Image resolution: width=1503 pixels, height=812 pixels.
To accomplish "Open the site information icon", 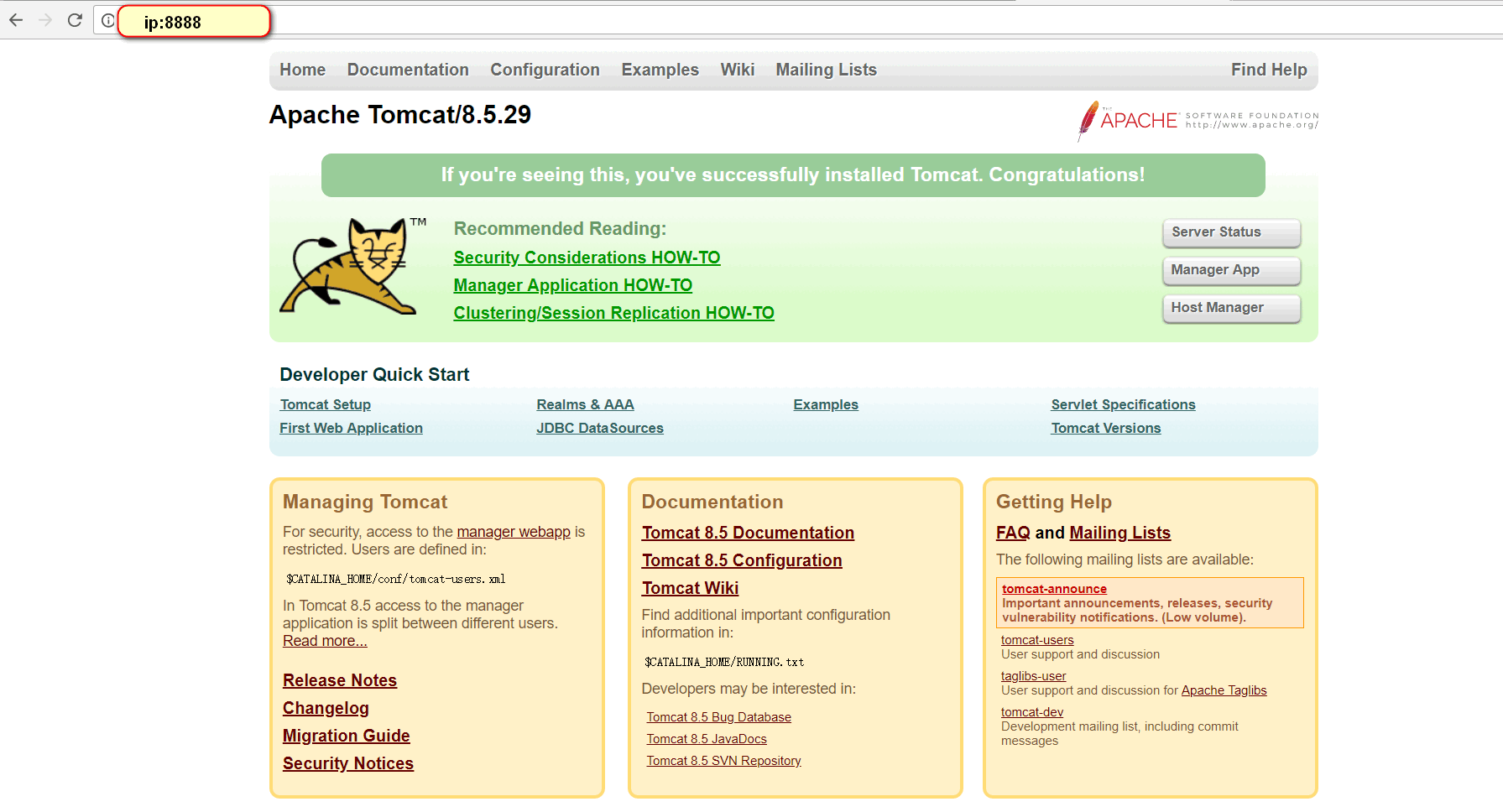I will (x=108, y=21).
